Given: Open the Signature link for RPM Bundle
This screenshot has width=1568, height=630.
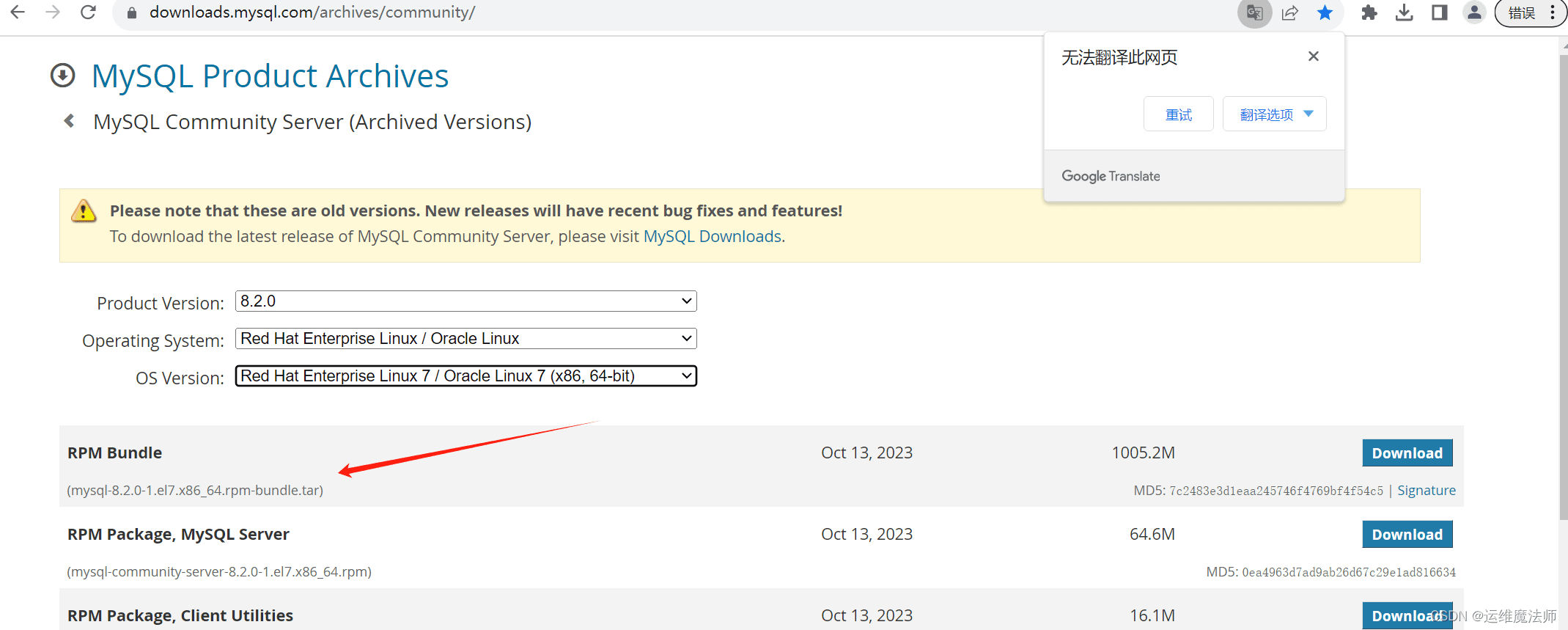Looking at the screenshot, I should tap(1427, 491).
